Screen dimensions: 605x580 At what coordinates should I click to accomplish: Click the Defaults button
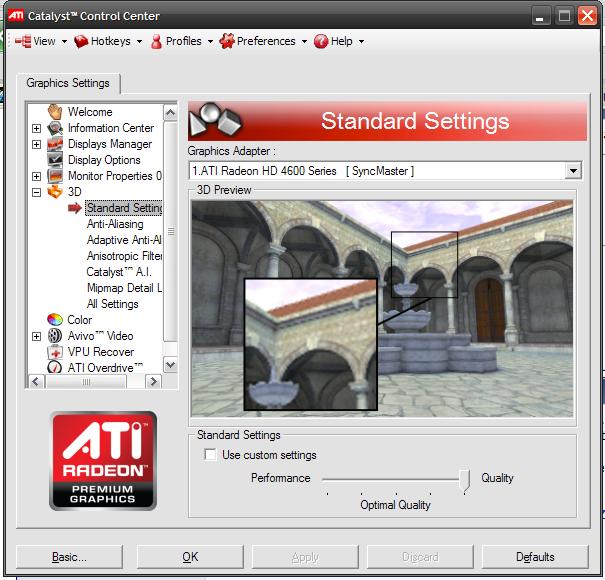(x=535, y=557)
